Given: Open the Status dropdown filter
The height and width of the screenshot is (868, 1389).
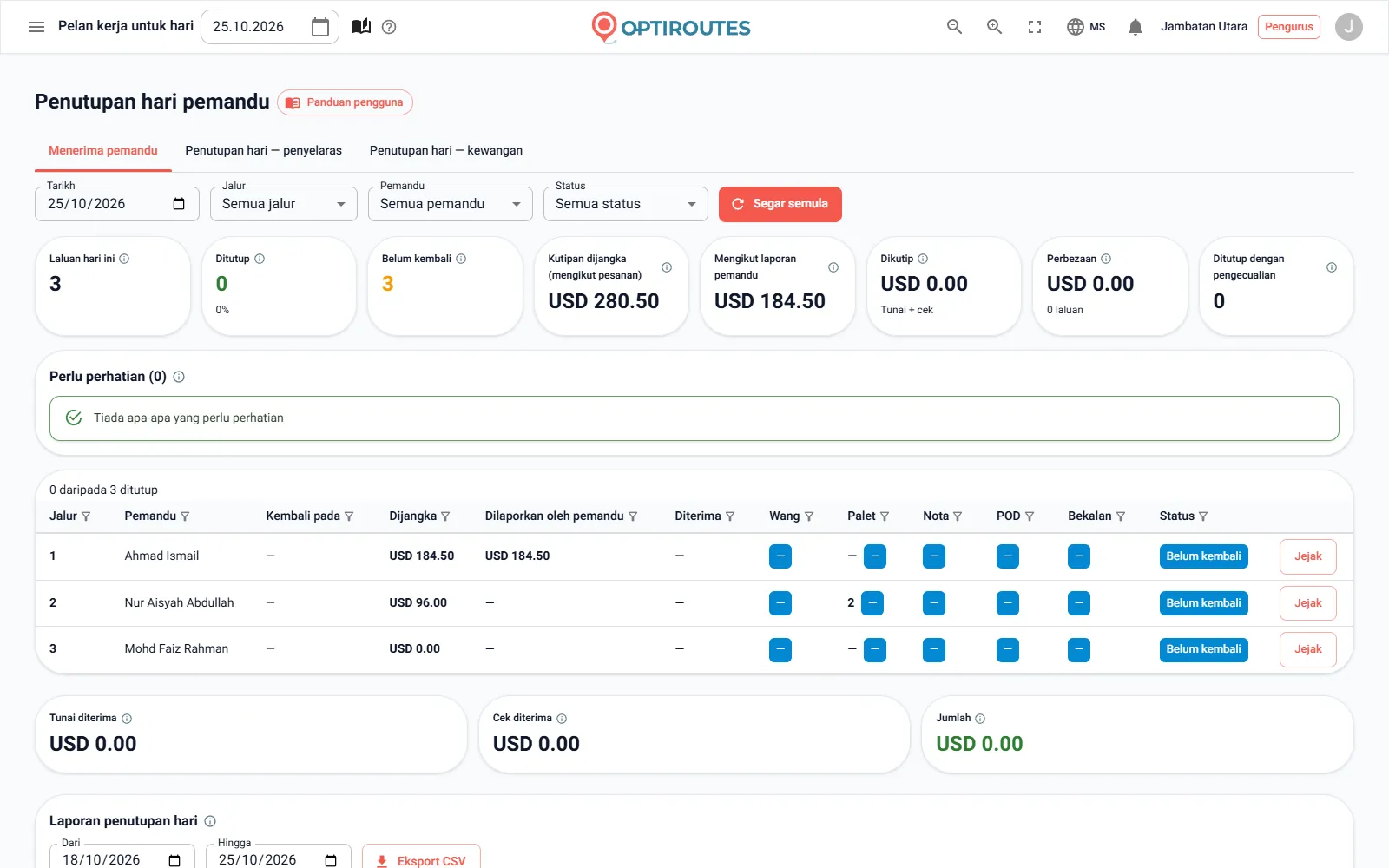Looking at the screenshot, I should coord(626,204).
